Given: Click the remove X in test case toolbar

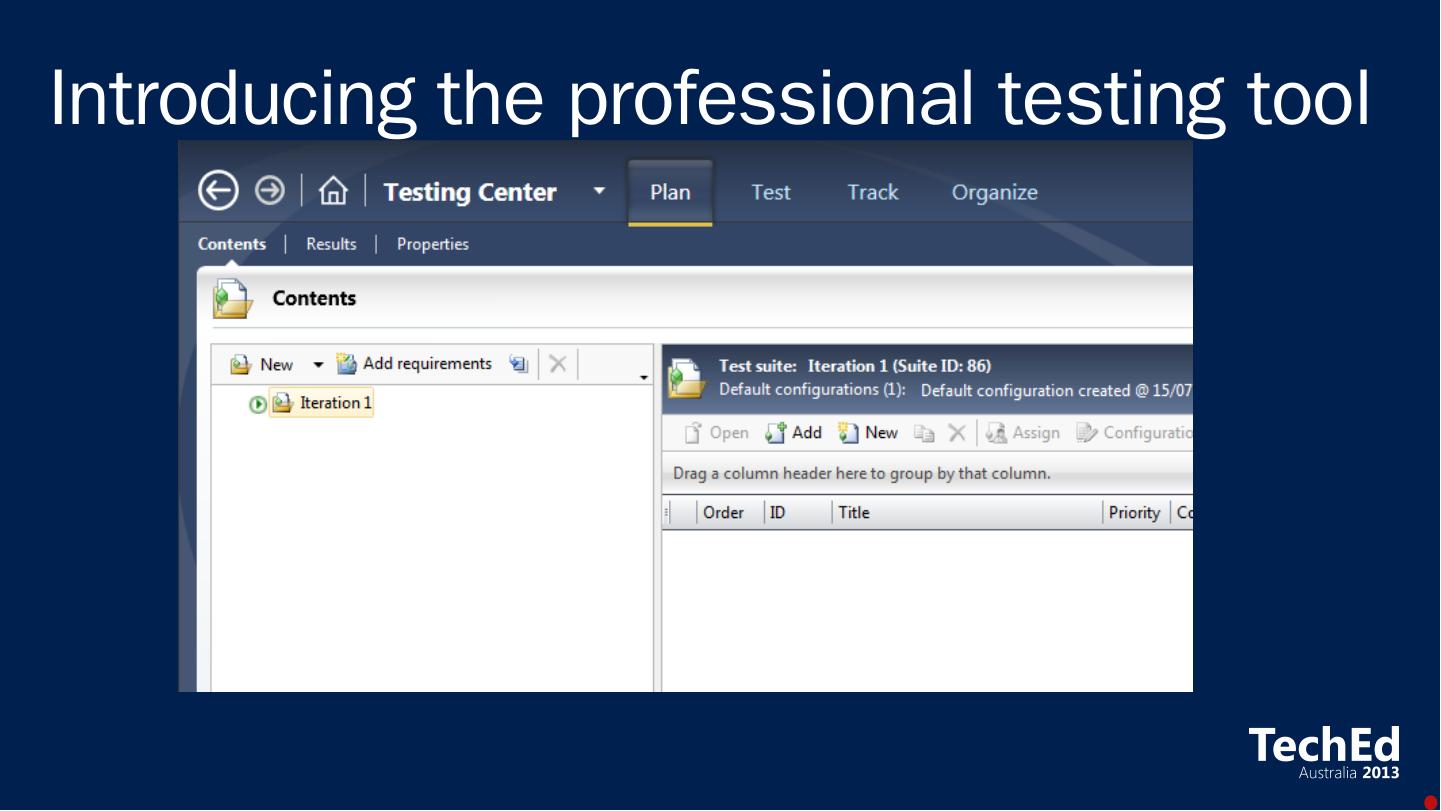Looking at the screenshot, I should (956, 433).
